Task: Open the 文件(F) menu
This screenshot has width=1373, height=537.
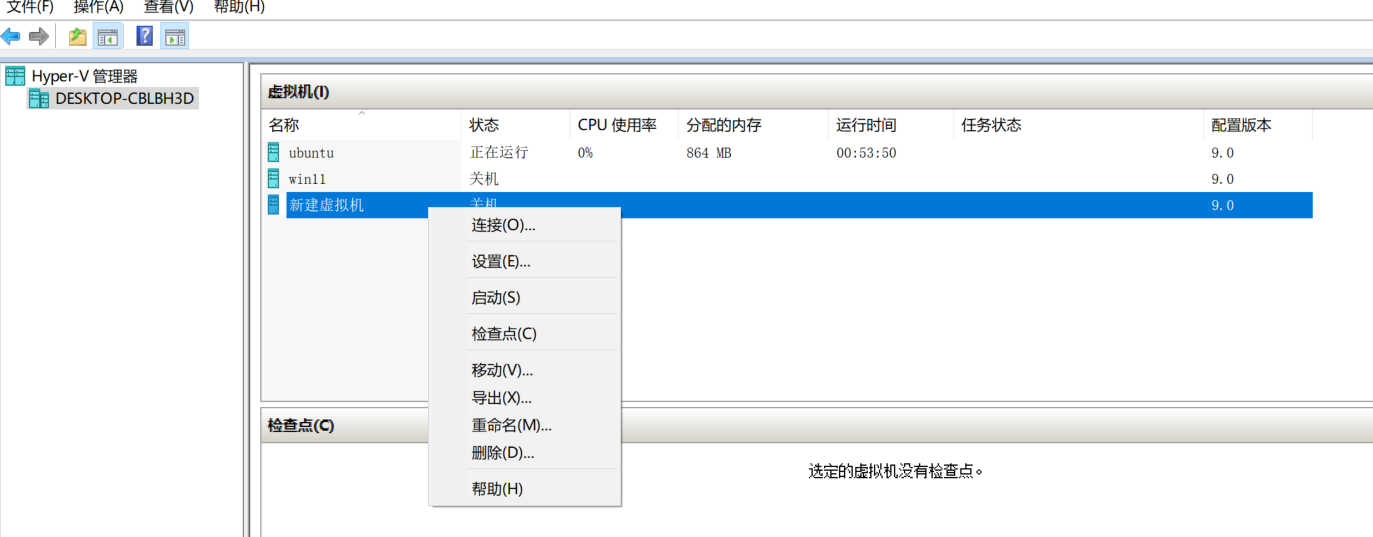Action: tap(30, 7)
